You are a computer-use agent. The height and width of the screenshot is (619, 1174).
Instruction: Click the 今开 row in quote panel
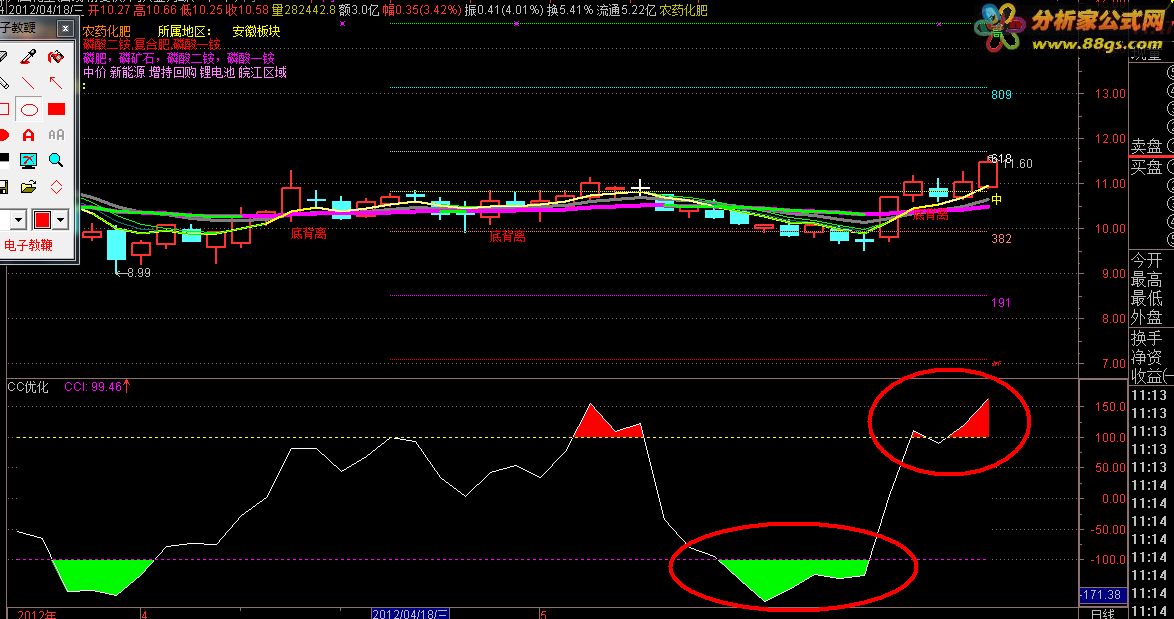click(1147, 260)
